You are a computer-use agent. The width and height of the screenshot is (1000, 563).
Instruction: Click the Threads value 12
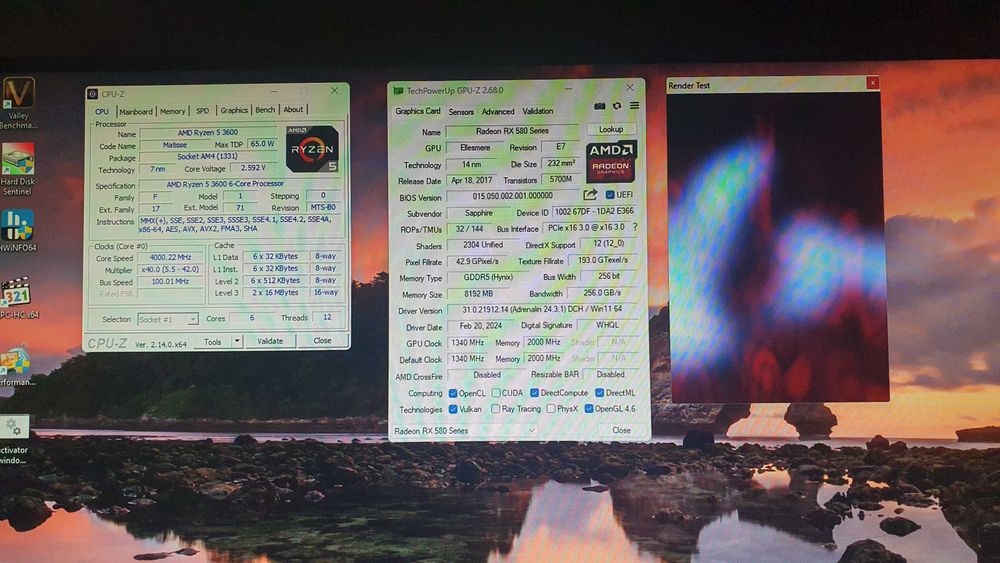327,317
